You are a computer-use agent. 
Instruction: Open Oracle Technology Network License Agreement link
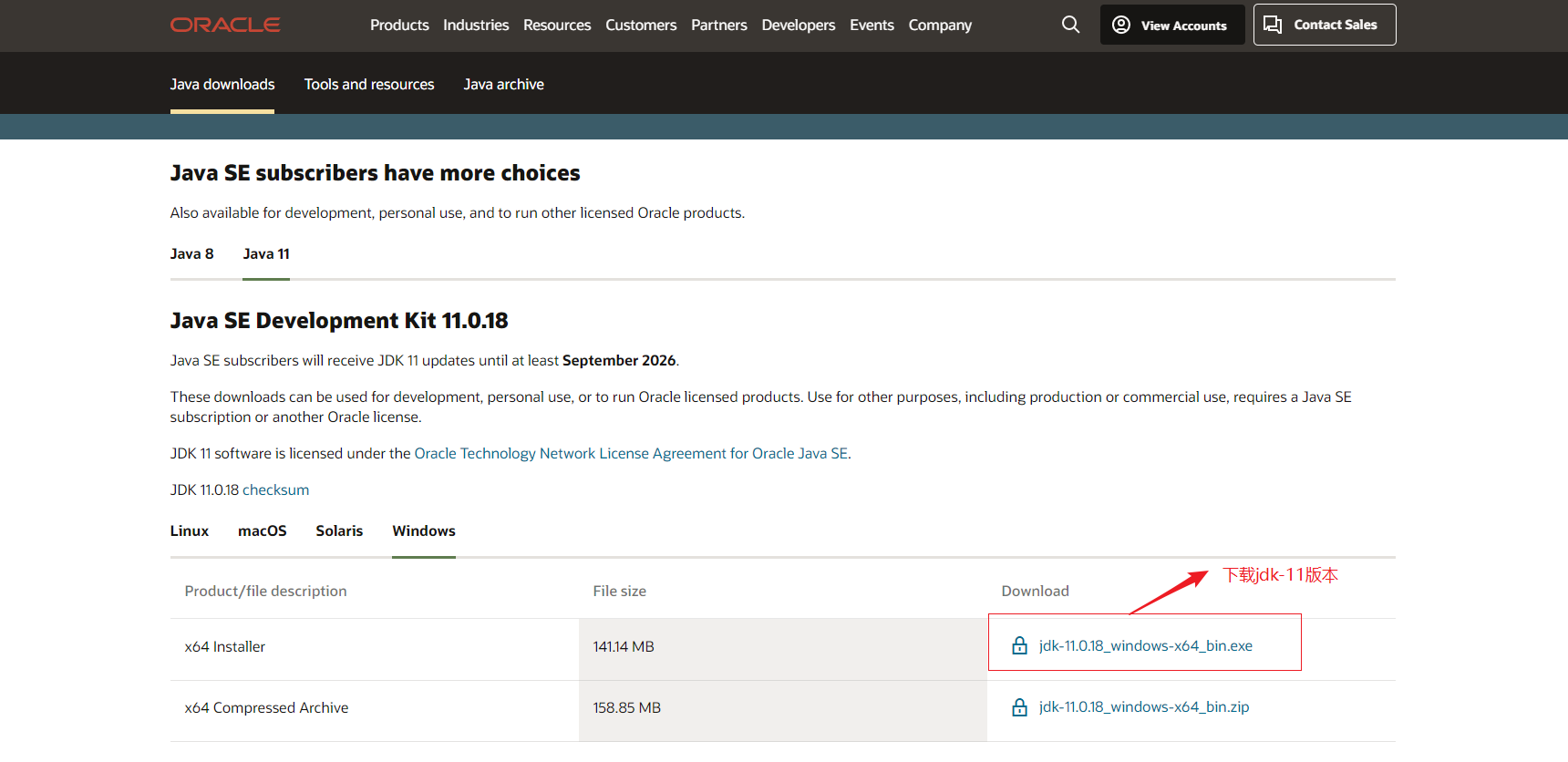pos(631,454)
